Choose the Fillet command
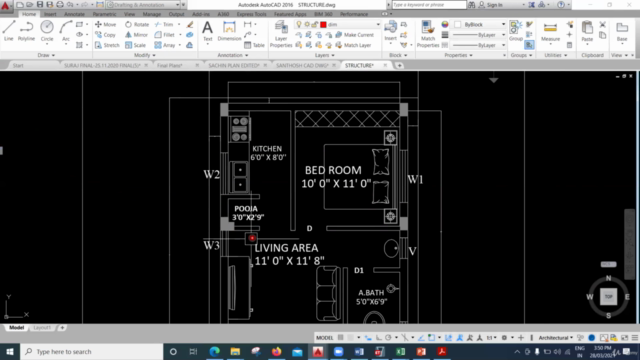This screenshot has height=360, width=640. (165, 35)
